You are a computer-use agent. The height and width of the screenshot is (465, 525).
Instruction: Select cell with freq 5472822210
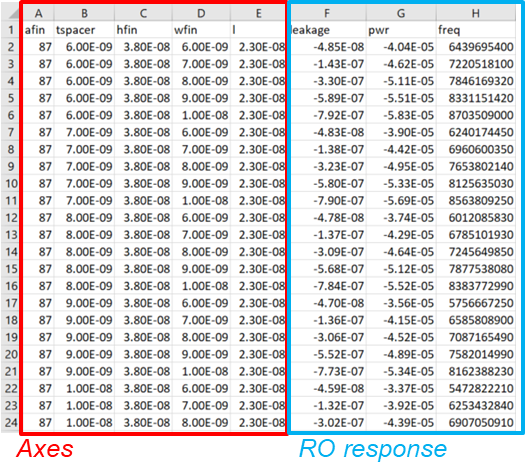(476, 388)
